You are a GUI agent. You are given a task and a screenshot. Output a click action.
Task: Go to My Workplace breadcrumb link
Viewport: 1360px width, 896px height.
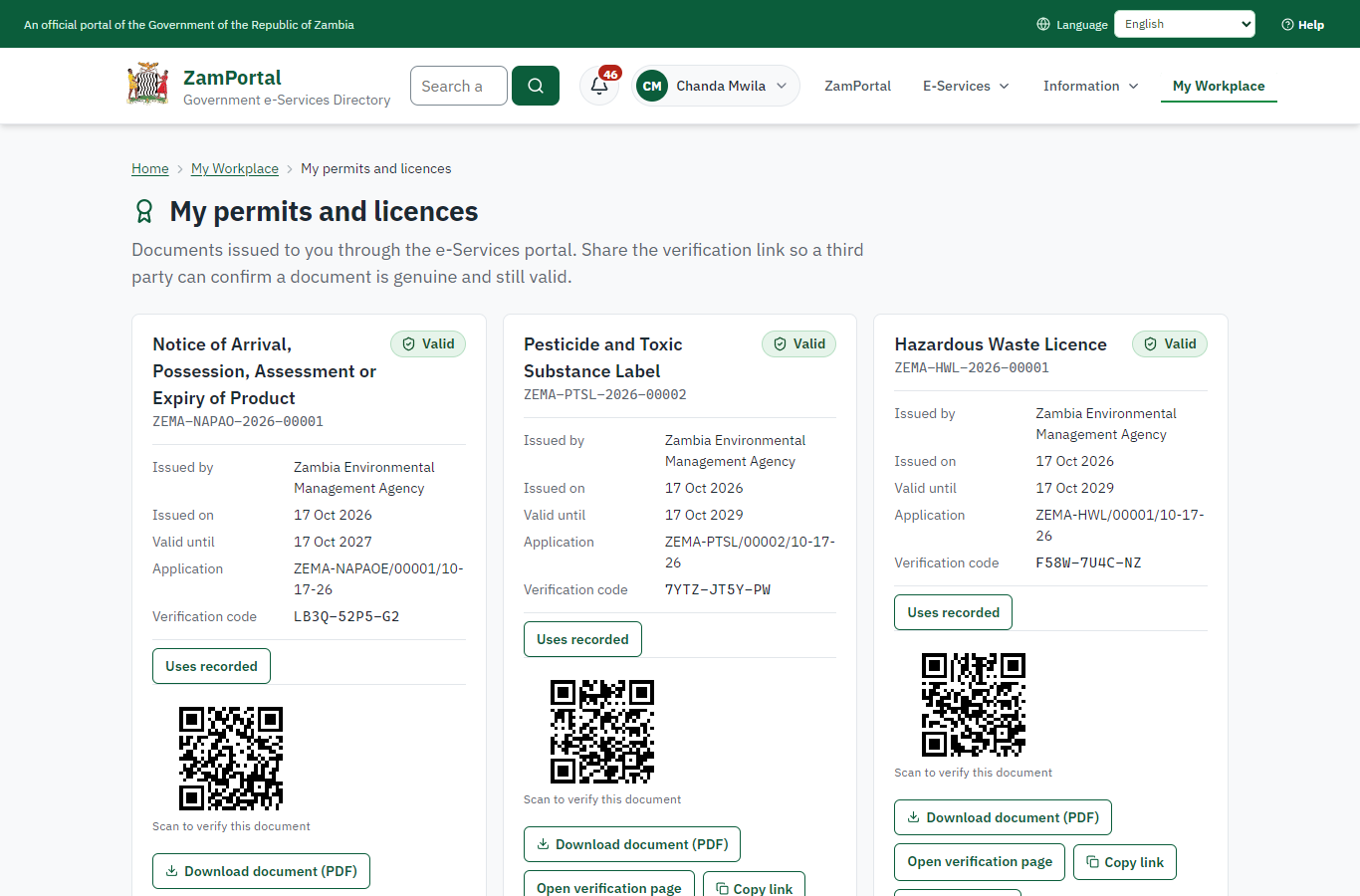[x=235, y=168]
